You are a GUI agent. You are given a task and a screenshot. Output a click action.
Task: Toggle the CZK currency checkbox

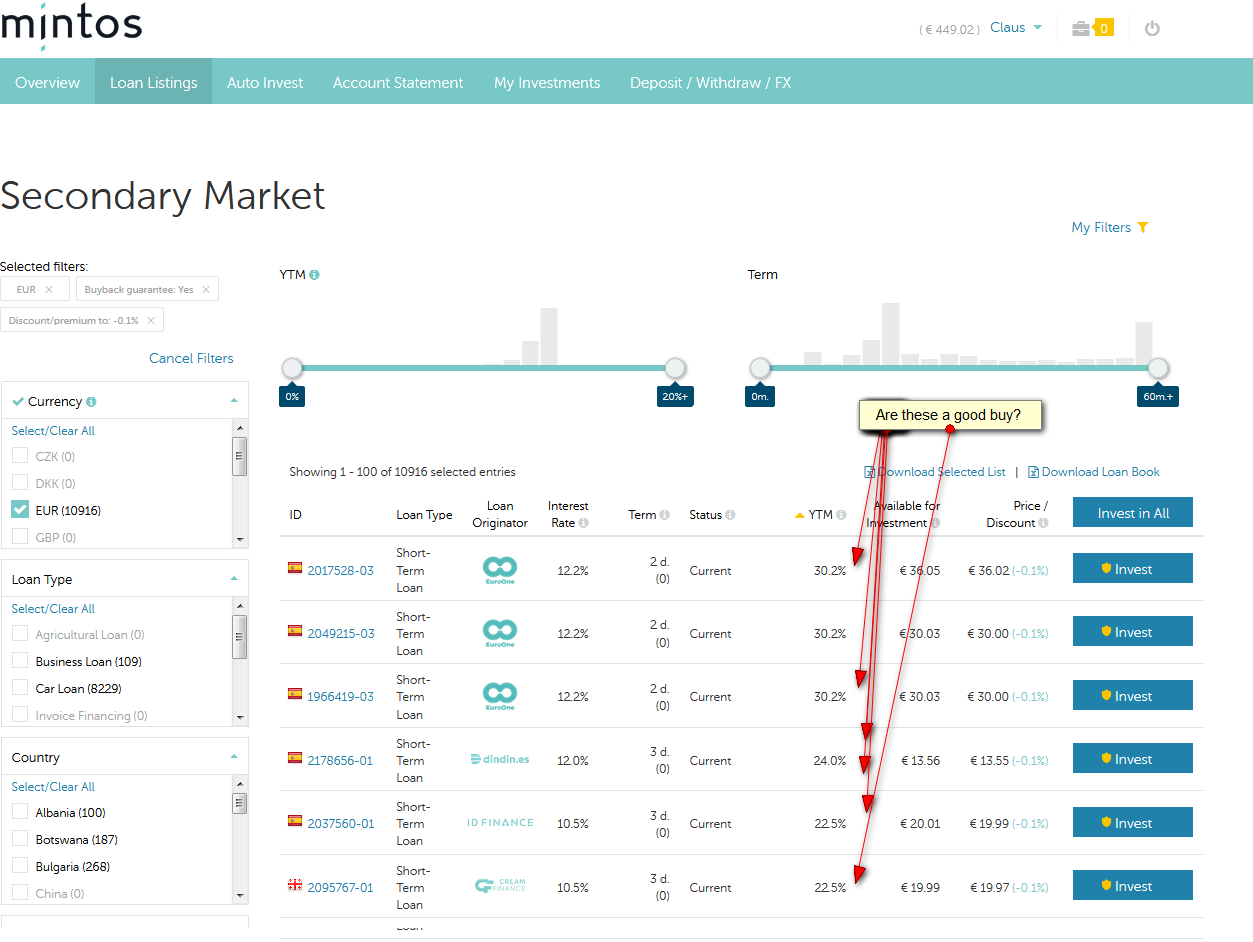tap(20, 456)
